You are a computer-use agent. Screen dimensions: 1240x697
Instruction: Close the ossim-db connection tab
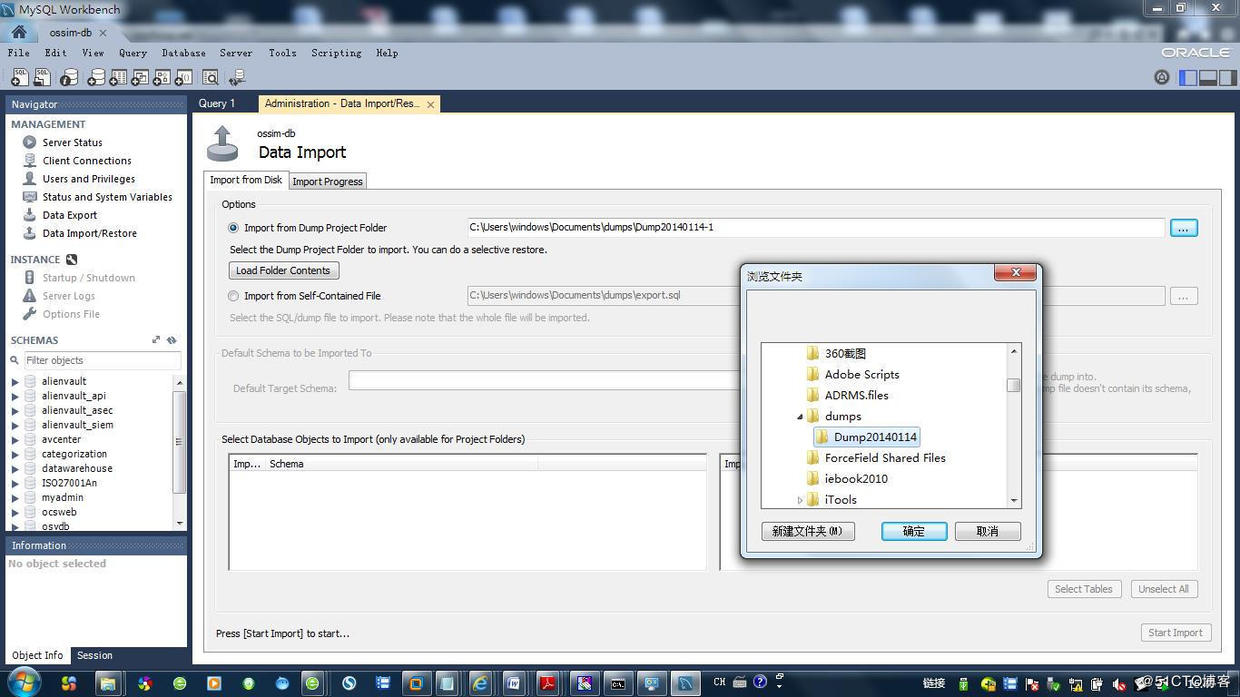point(102,33)
